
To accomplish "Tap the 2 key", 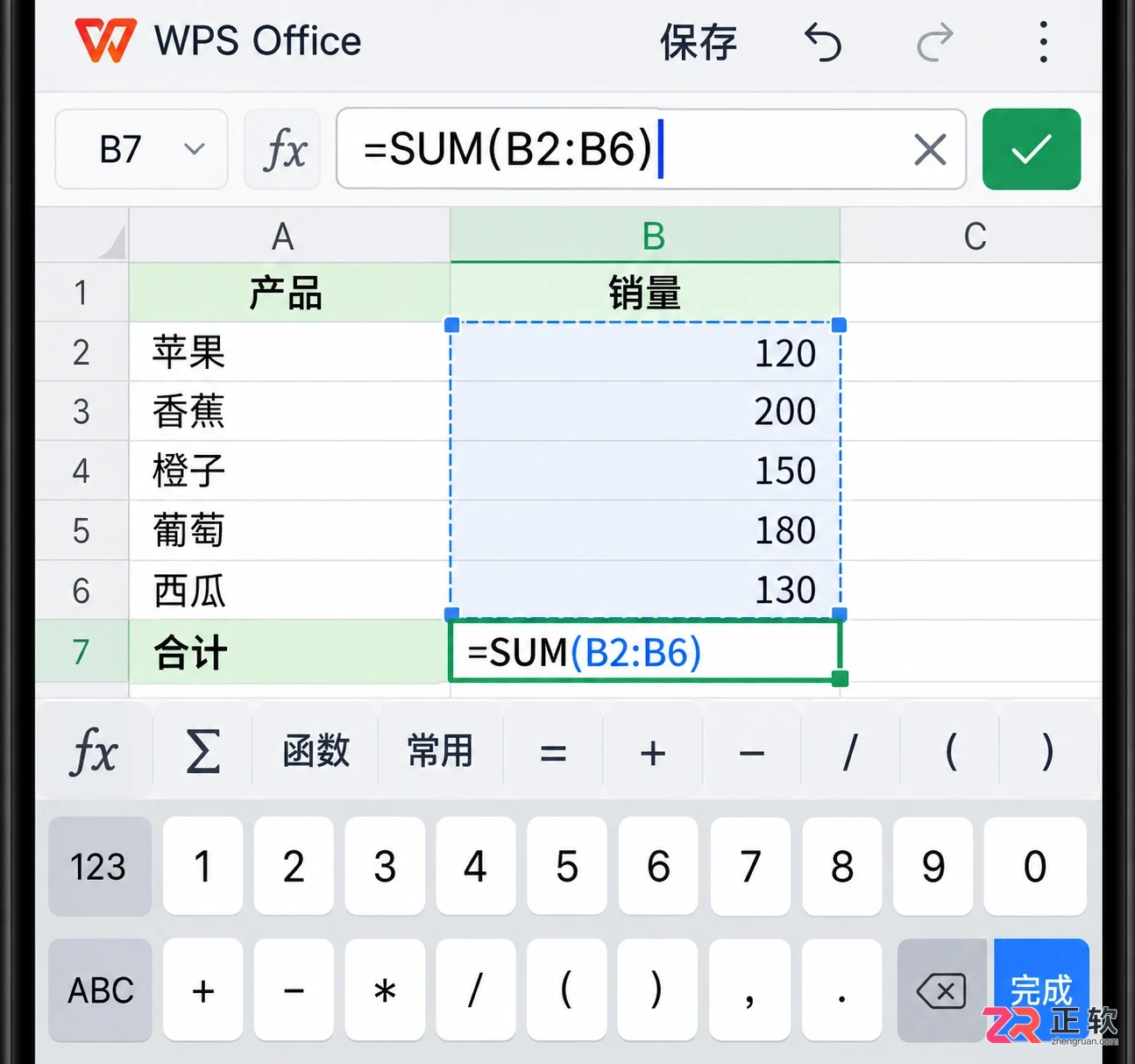I will coord(294,866).
